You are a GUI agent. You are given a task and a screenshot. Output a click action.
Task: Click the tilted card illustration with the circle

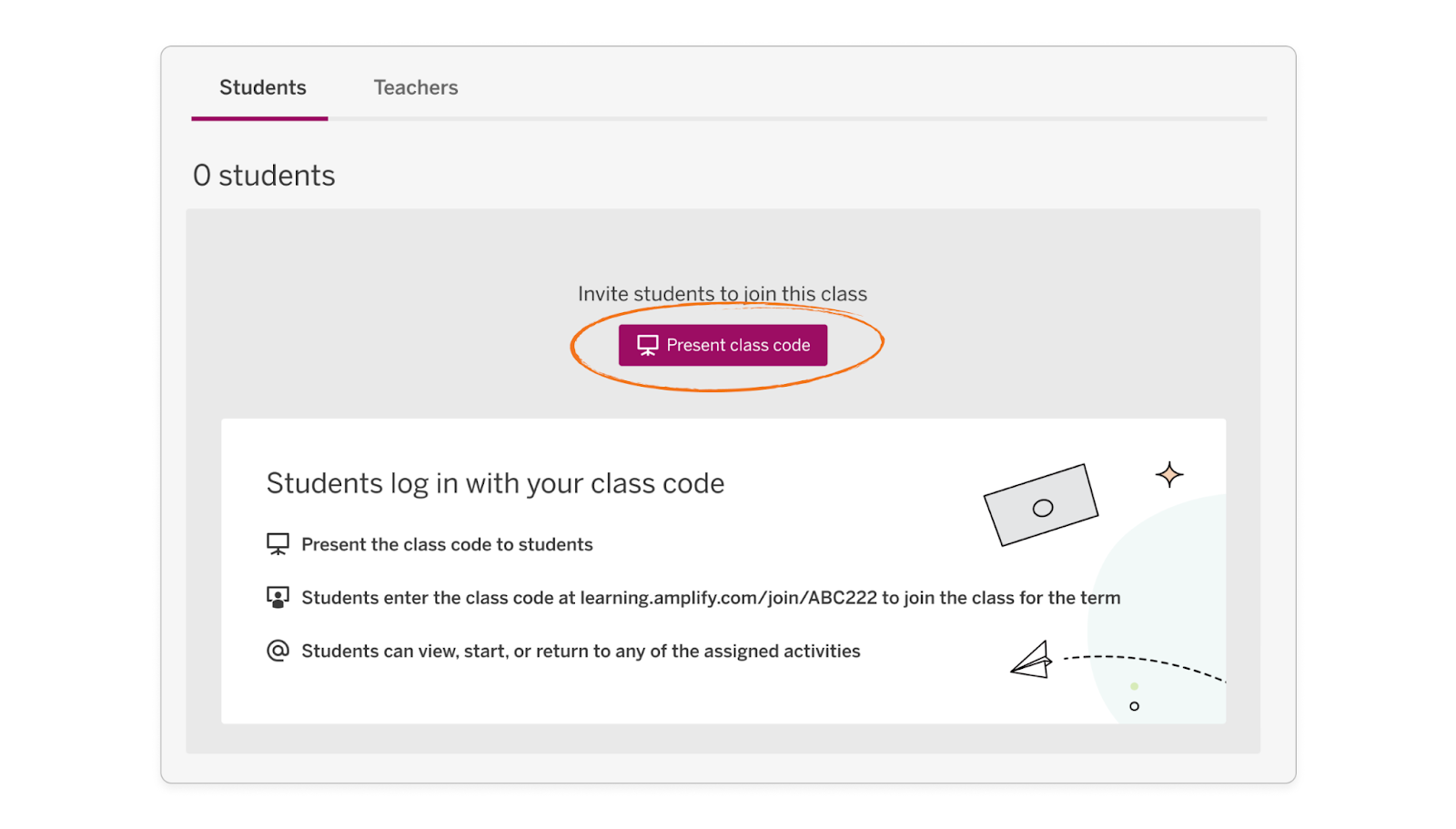[x=1041, y=505]
